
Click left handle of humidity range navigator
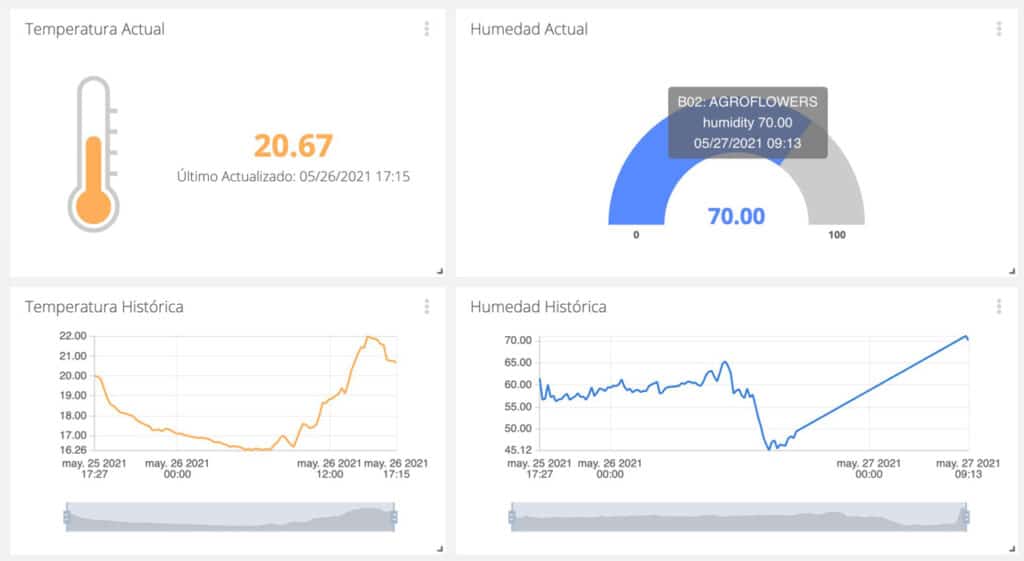(x=512, y=517)
